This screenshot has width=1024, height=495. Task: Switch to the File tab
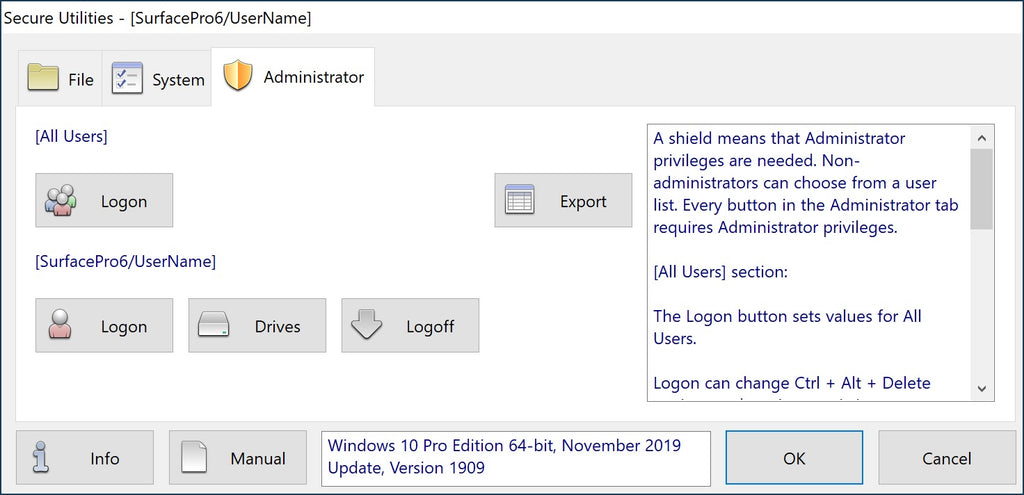(61, 79)
